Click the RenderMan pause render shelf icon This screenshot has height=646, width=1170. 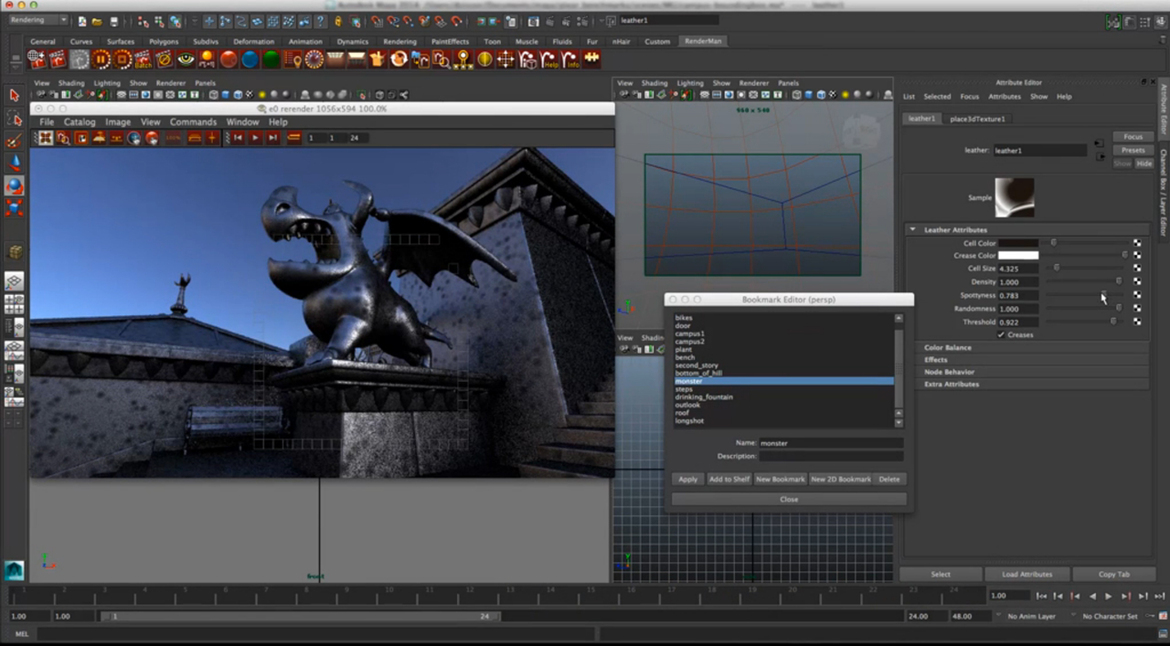[101, 59]
